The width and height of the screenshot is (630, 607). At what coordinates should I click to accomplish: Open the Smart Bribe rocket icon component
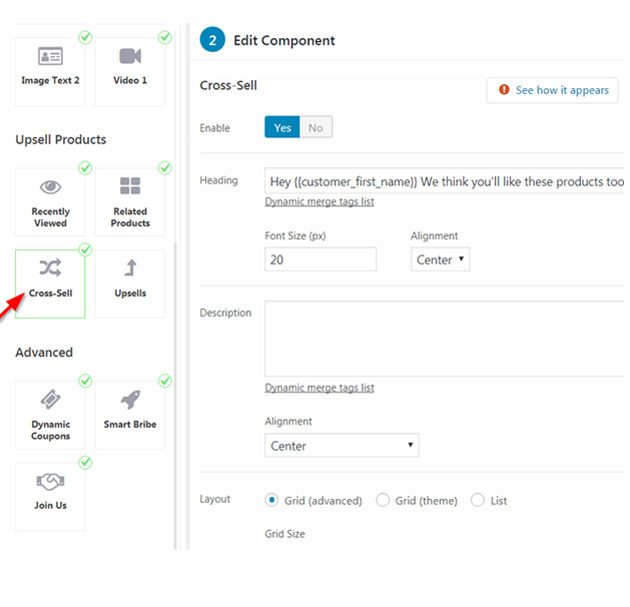pos(130,400)
